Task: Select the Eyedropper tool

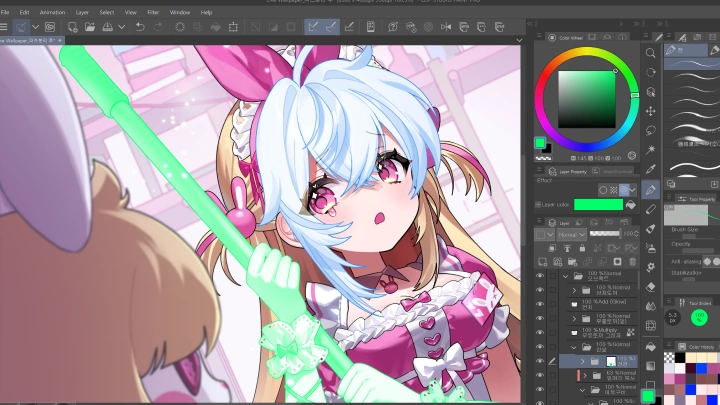Action: point(650,169)
